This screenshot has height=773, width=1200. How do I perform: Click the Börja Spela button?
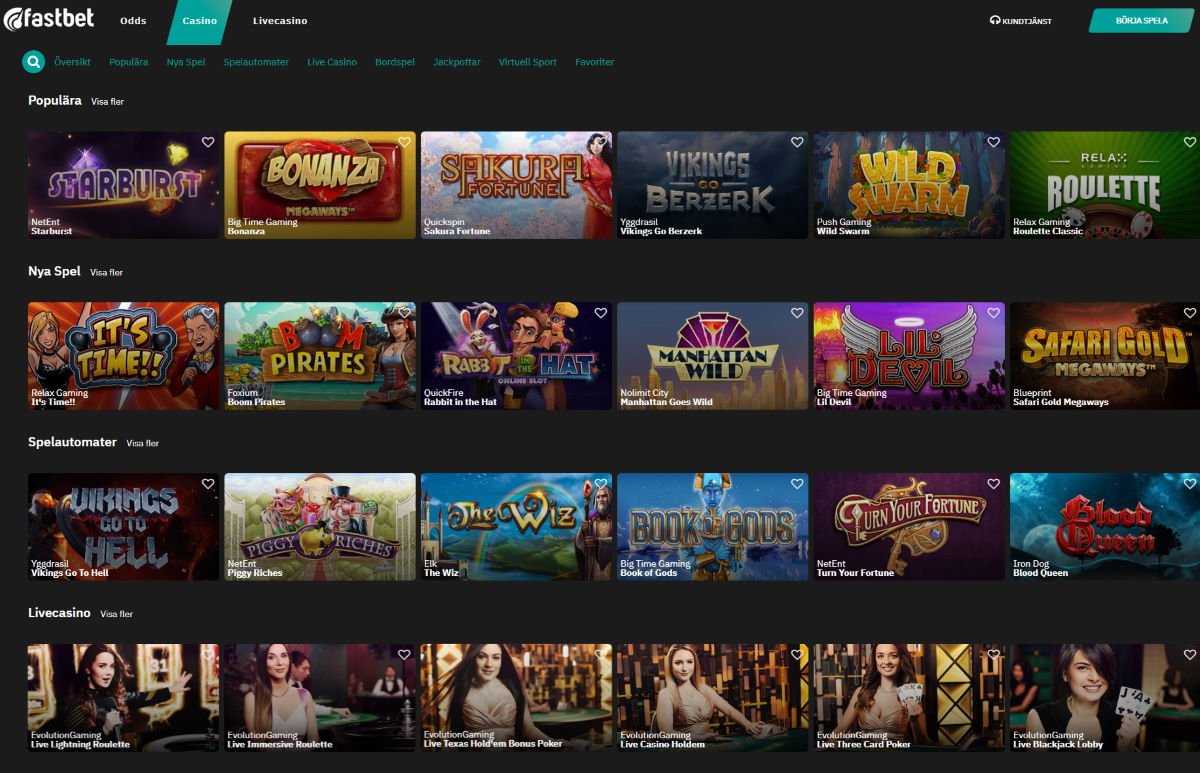click(x=1141, y=20)
